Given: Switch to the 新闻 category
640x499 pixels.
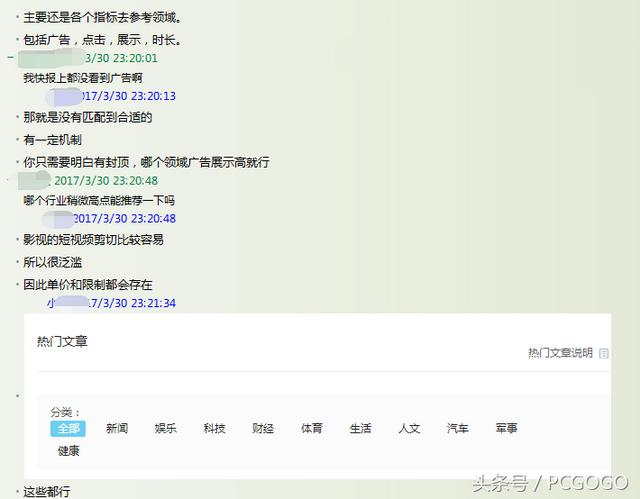Looking at the screenshot, I should click(117, 428).
